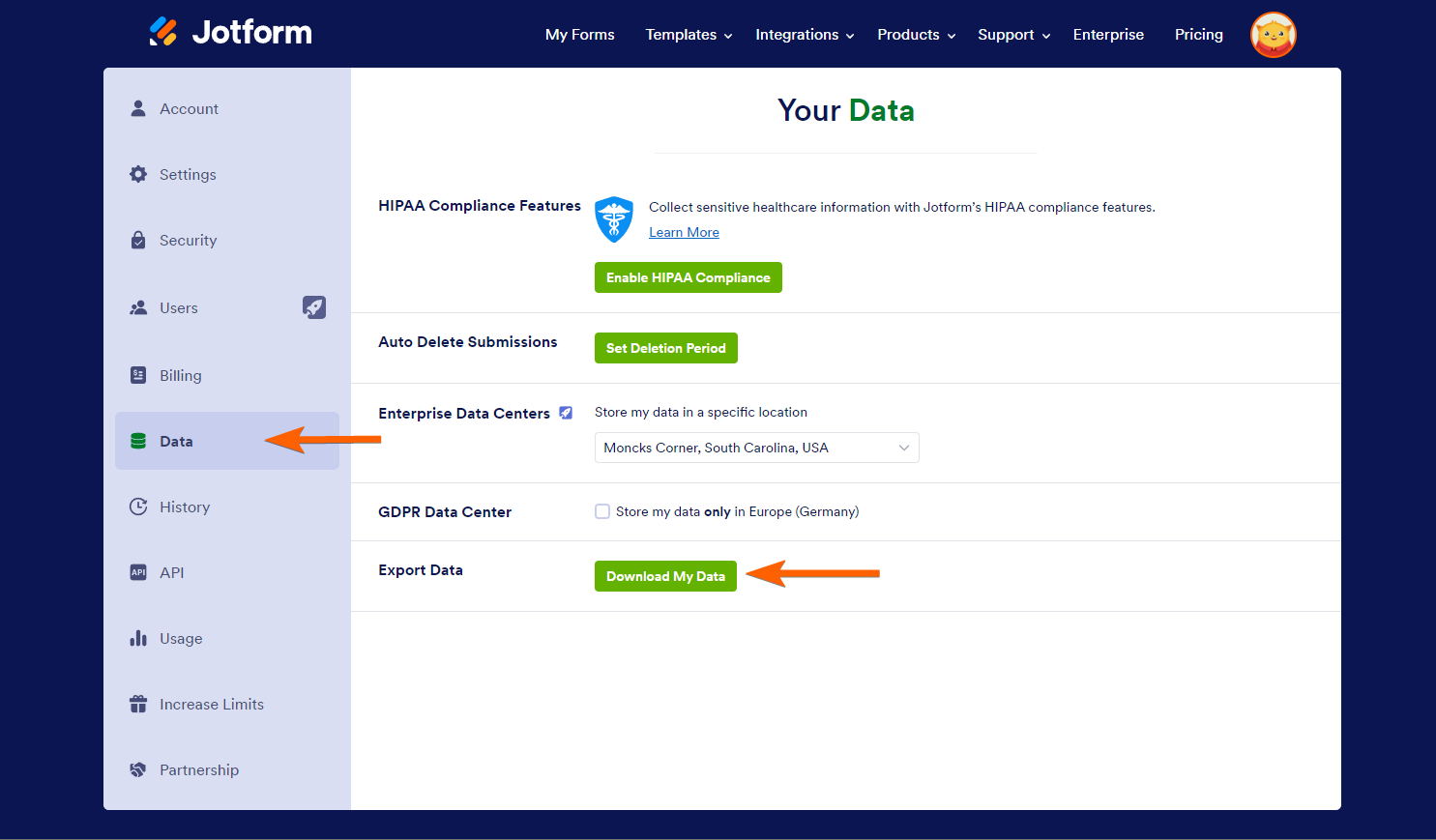Click the Usage bar chart icon
Viewport: 1436px width, 840px height.
coord(138,638)
